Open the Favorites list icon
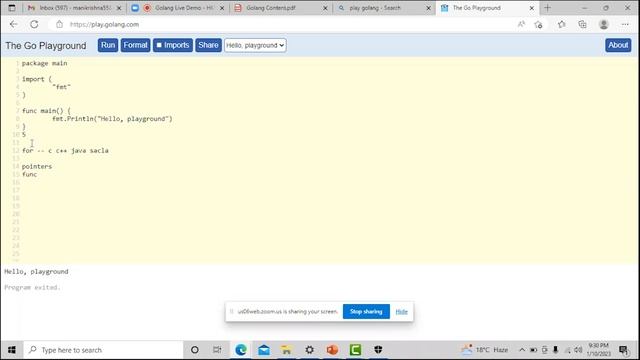 [562, 24]
